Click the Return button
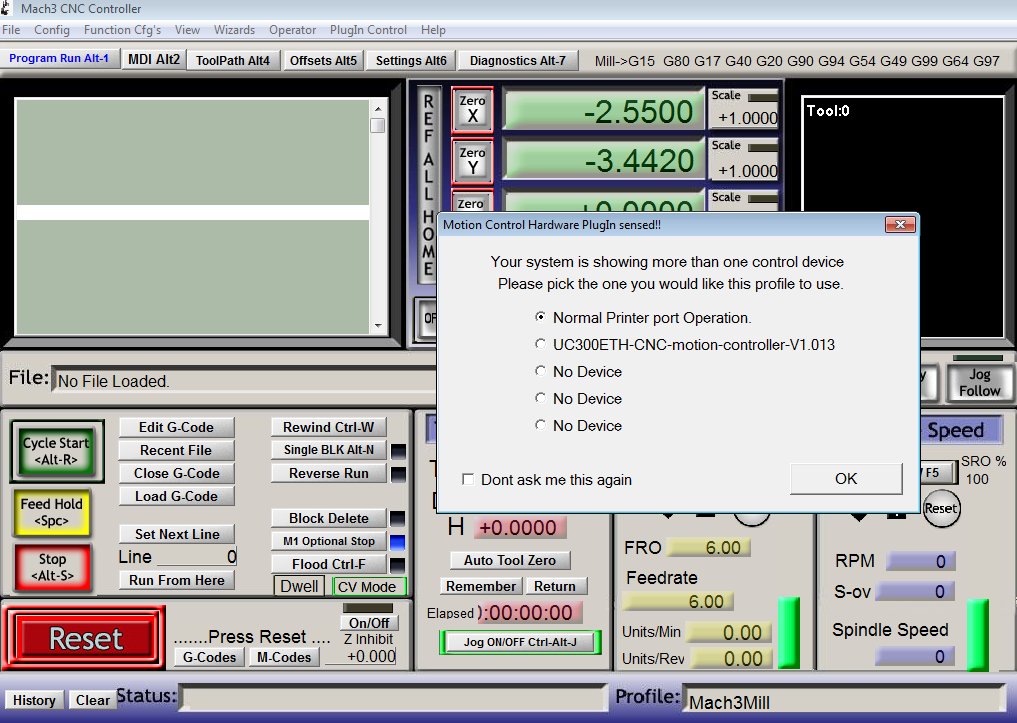Viewport: 1017px width, 723px height. click(x=555, y=586)
